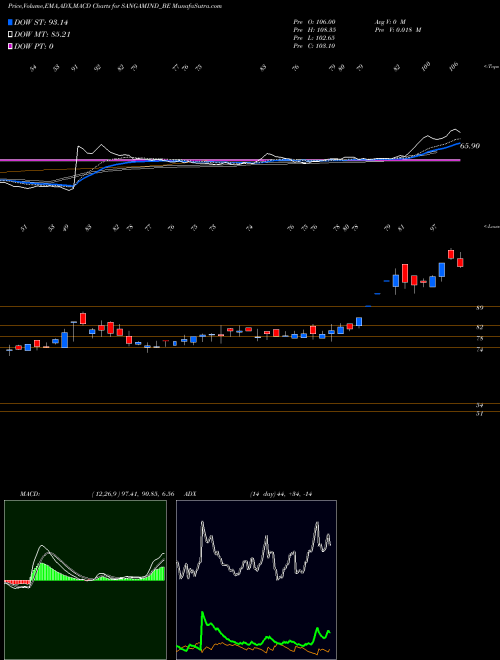500x660 pixels.
Task: Select the 'DOW ST: 93.14' legend text
Action: [x=41, y=23]
